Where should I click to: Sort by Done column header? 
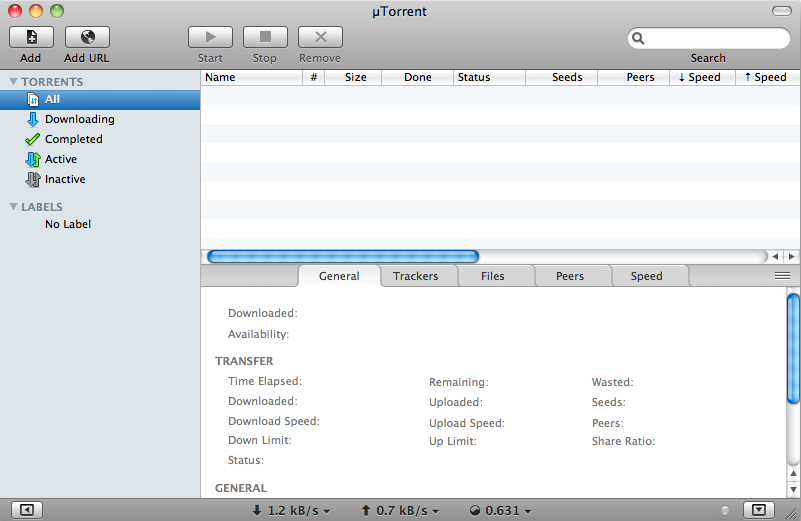point(418,77)
